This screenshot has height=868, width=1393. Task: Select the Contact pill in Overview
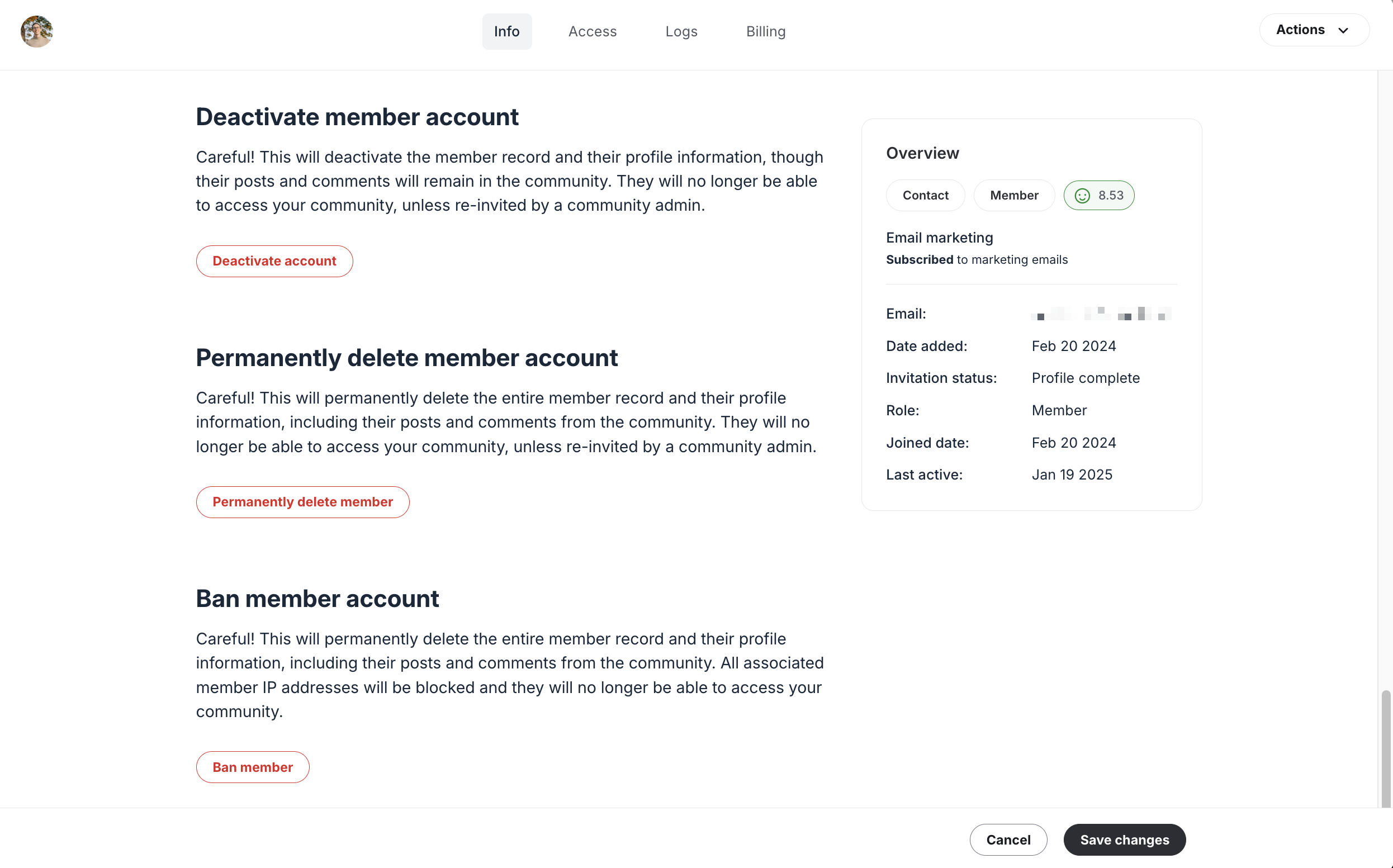coord(925,195)
